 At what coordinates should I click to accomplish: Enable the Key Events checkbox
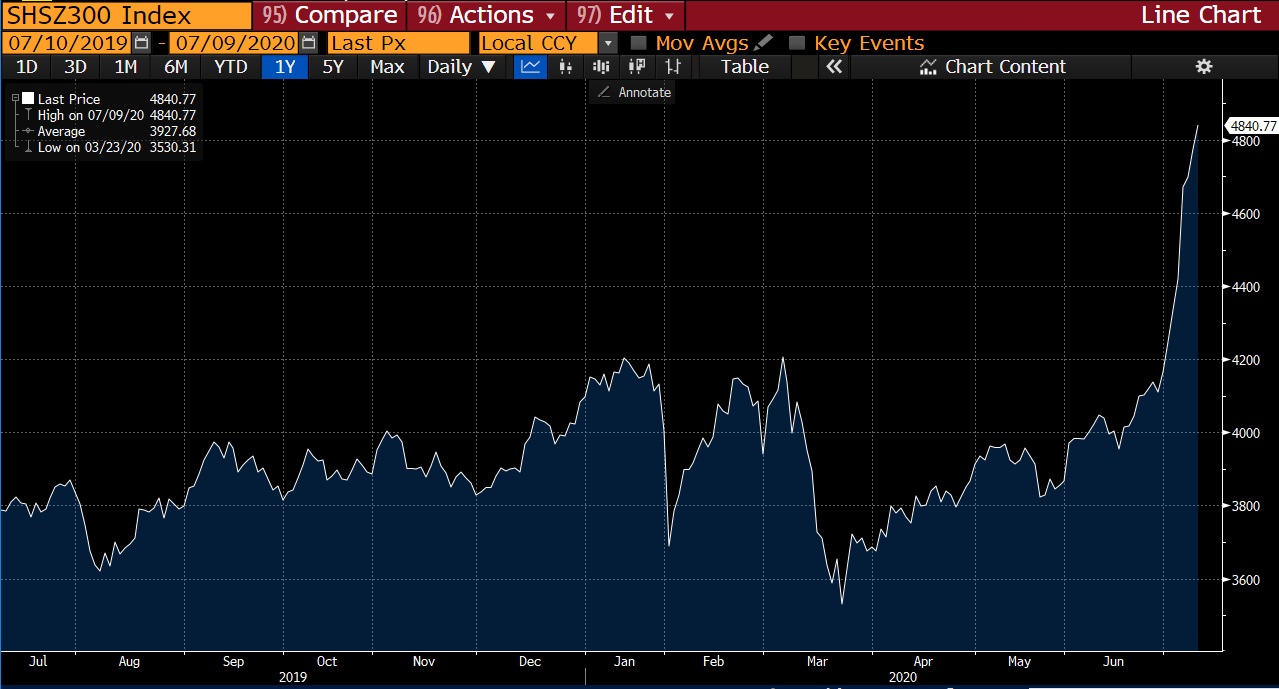tap(796, 43)
